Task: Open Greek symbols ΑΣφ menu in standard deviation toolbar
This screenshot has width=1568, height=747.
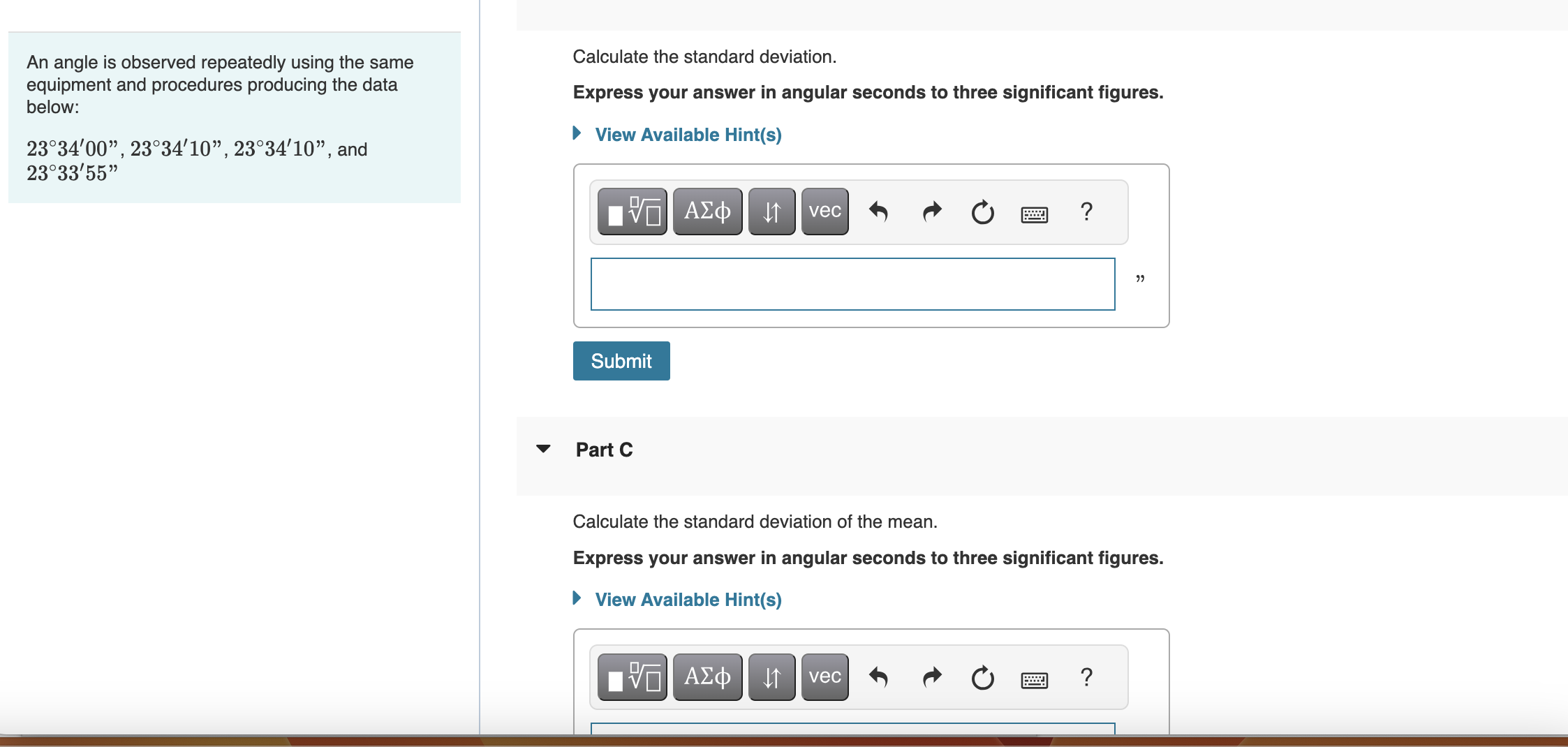Action: point(707,212)
